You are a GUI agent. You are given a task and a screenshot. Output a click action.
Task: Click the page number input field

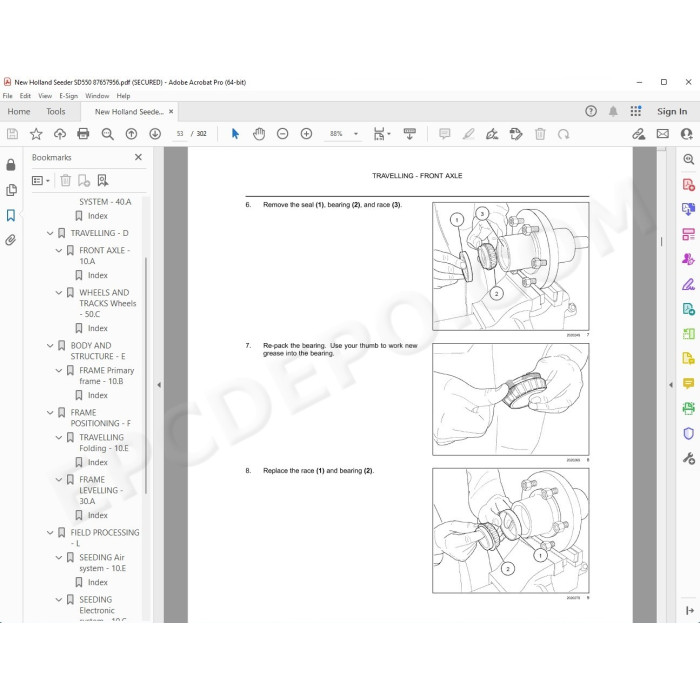[180, 134]
